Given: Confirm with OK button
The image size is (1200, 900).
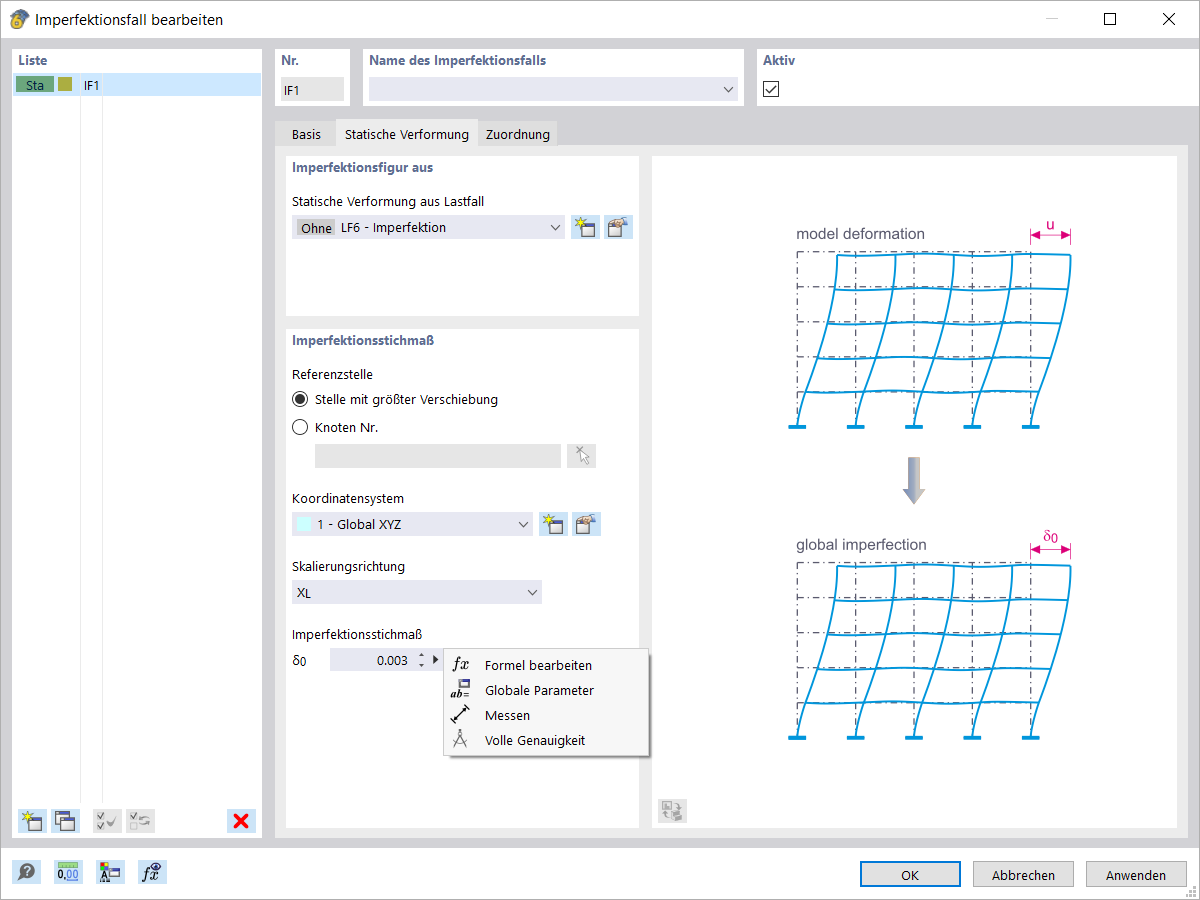Looking at the screenshot, I should click(910, 874).
